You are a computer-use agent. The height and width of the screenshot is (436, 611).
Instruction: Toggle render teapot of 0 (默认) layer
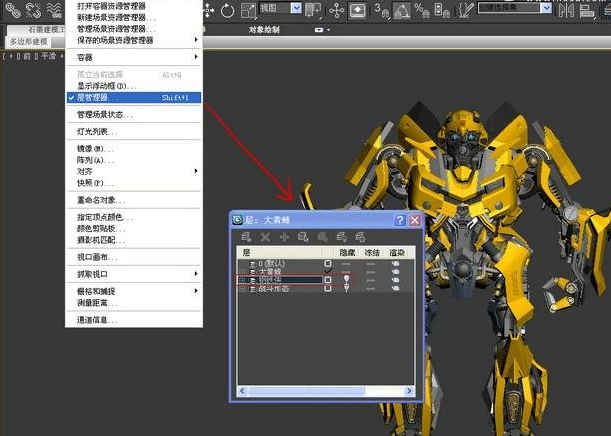click(x=396, y=264)
